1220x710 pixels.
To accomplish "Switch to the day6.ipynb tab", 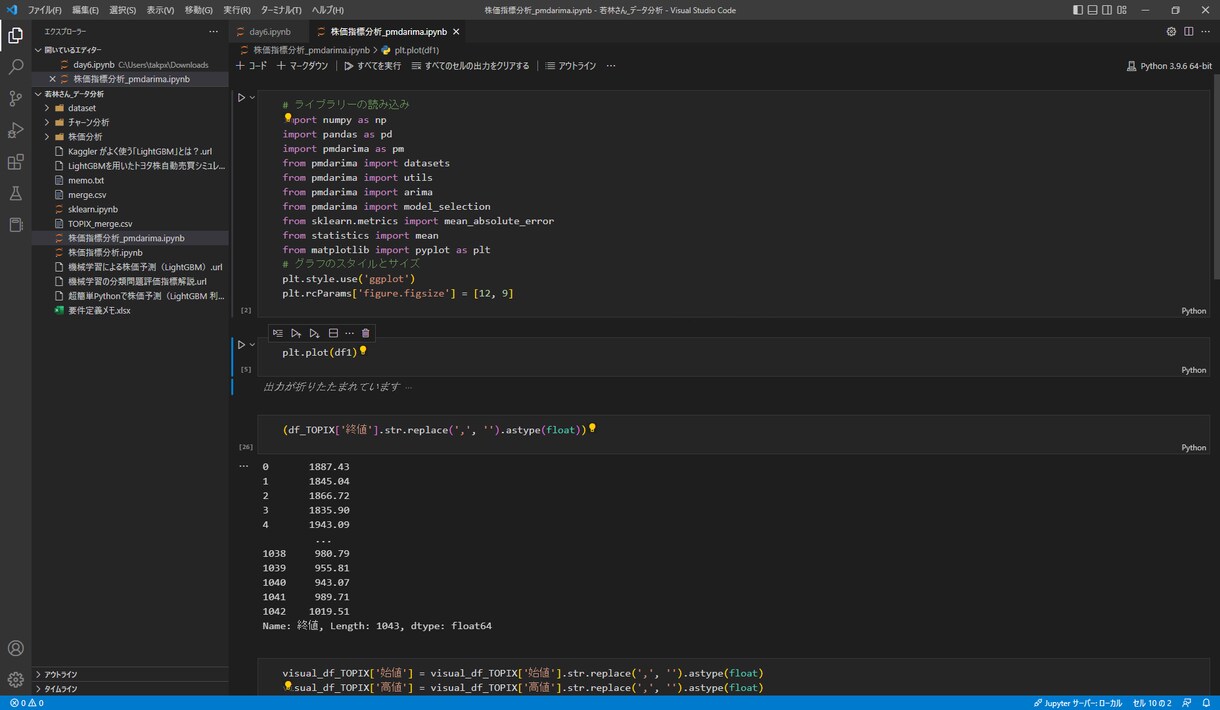I will pyautogui.click(x=270, y=31).
